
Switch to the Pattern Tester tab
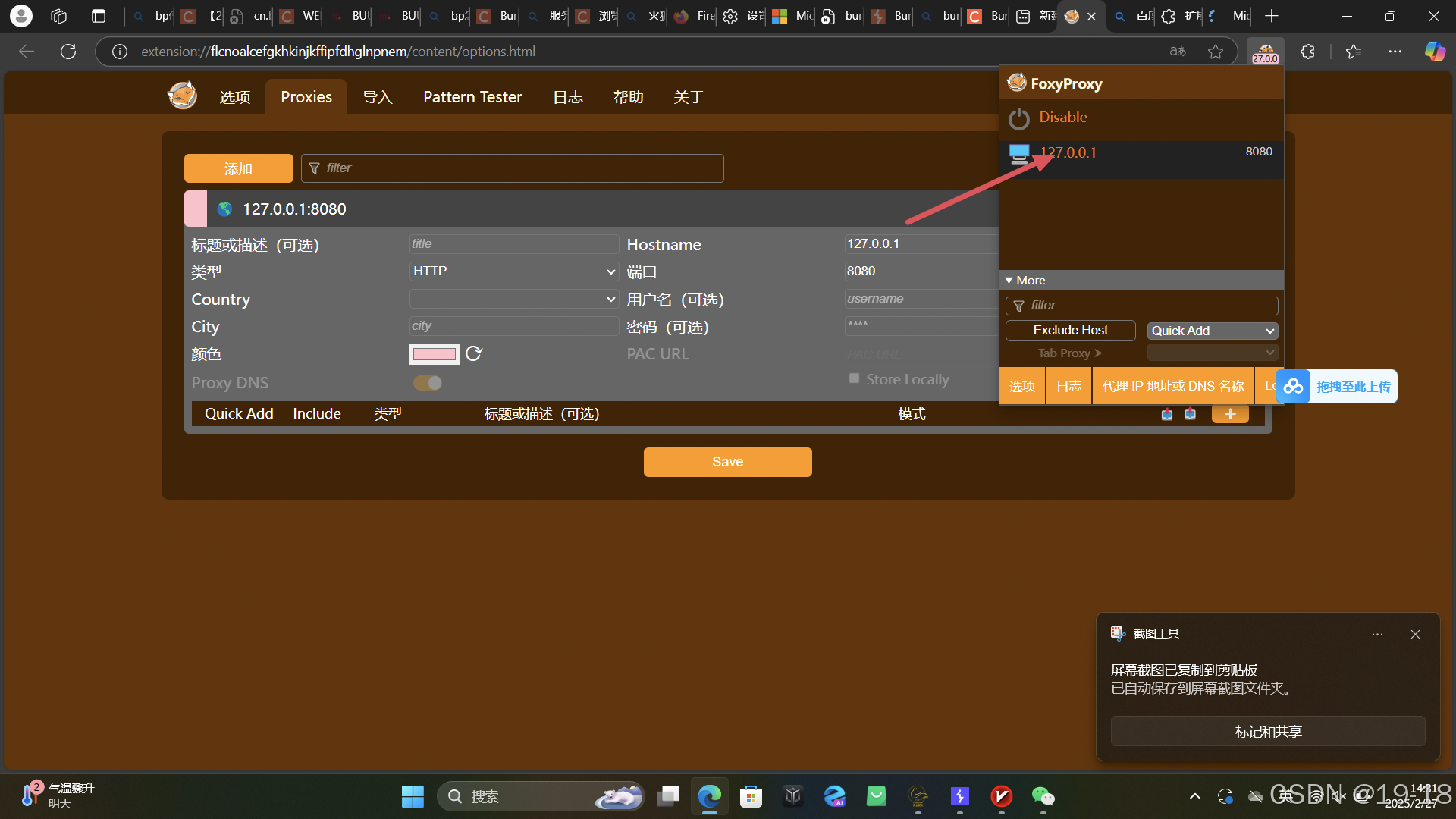[472, 97]
